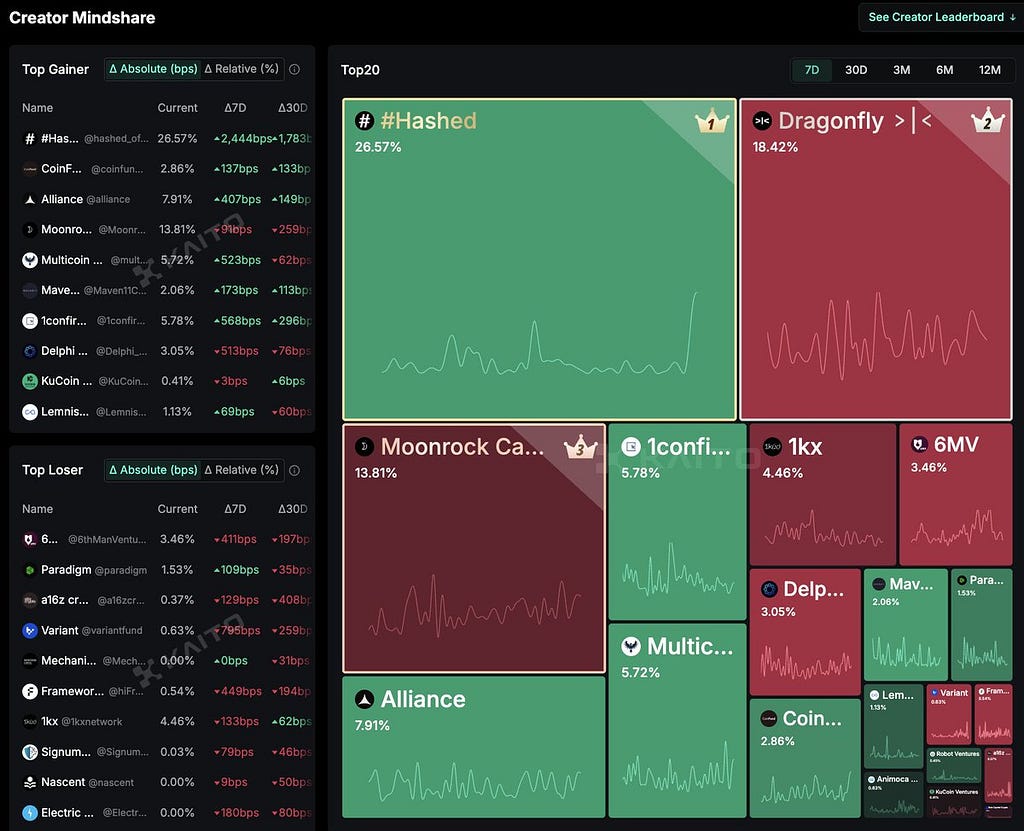Click the rank 1 crown on #Hashed tile
1024x831 pixels.
[711, 121]
